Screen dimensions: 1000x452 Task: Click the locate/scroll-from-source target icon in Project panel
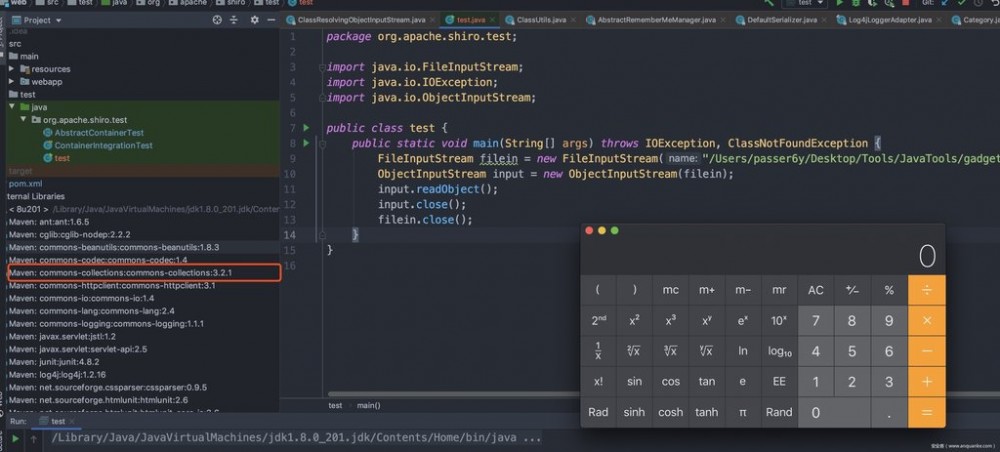point(217,20)
